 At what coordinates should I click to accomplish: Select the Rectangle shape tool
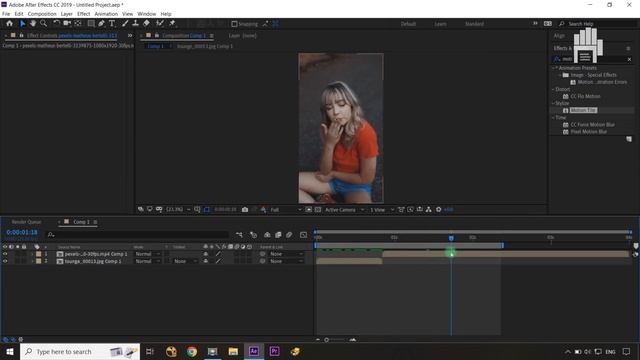91,24
